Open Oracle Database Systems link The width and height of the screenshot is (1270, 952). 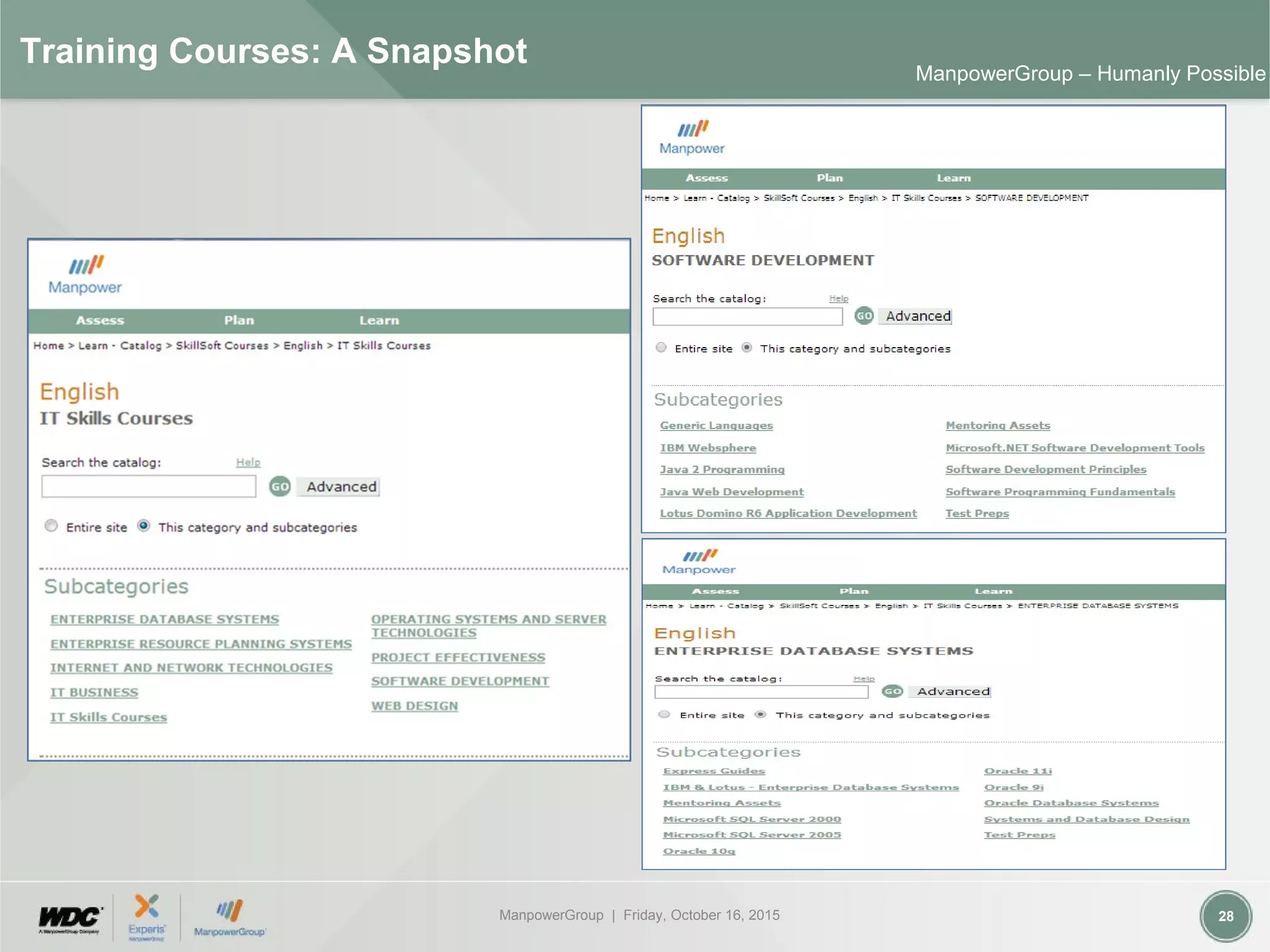tap(1071, 803)
